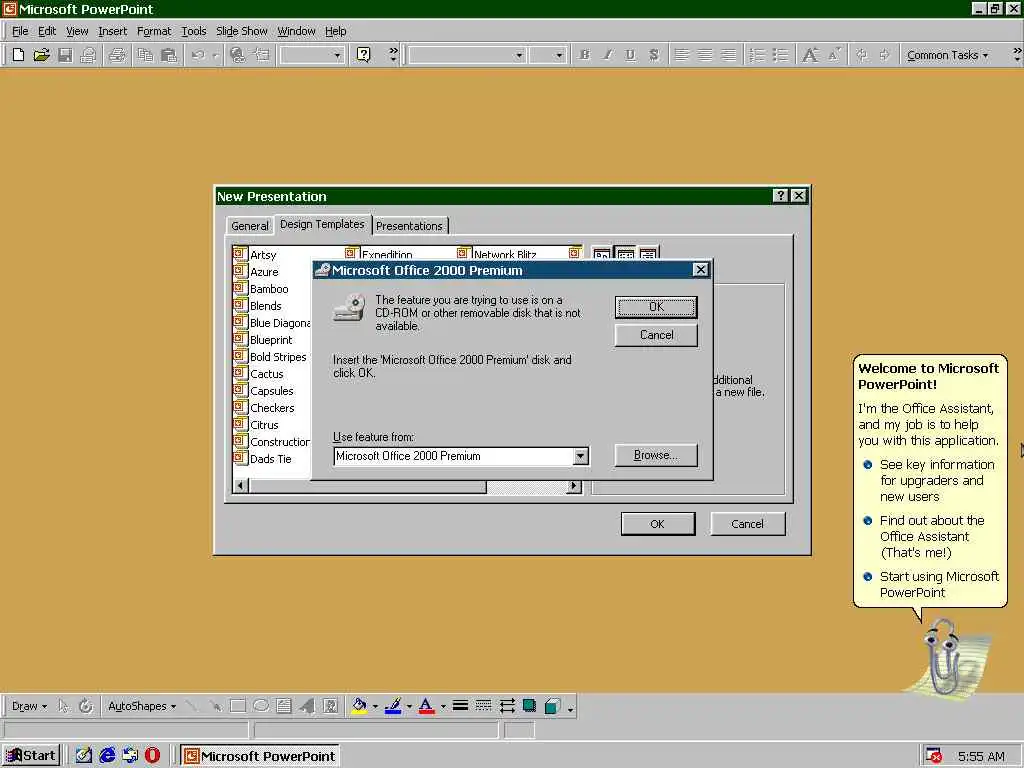
Task: Open the Common Tasks dropdown
Action: [x=947, y=55]
